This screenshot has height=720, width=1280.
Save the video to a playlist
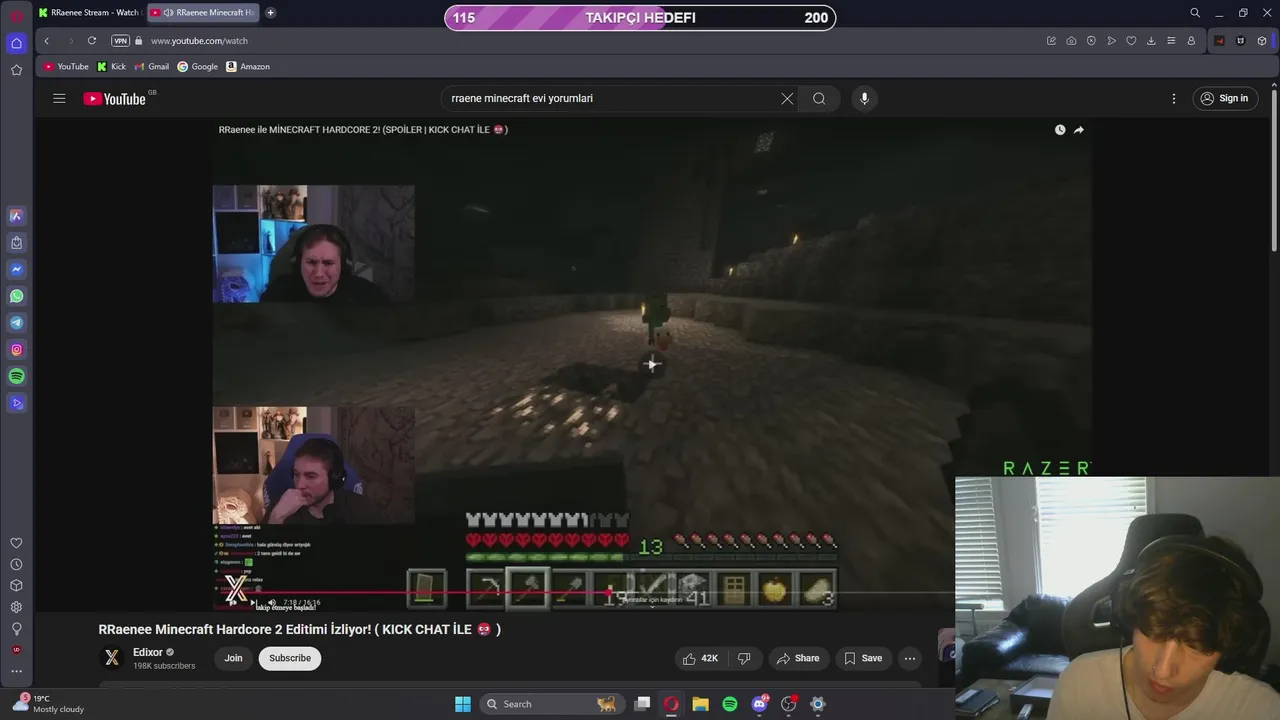click(x=863, y=658)
